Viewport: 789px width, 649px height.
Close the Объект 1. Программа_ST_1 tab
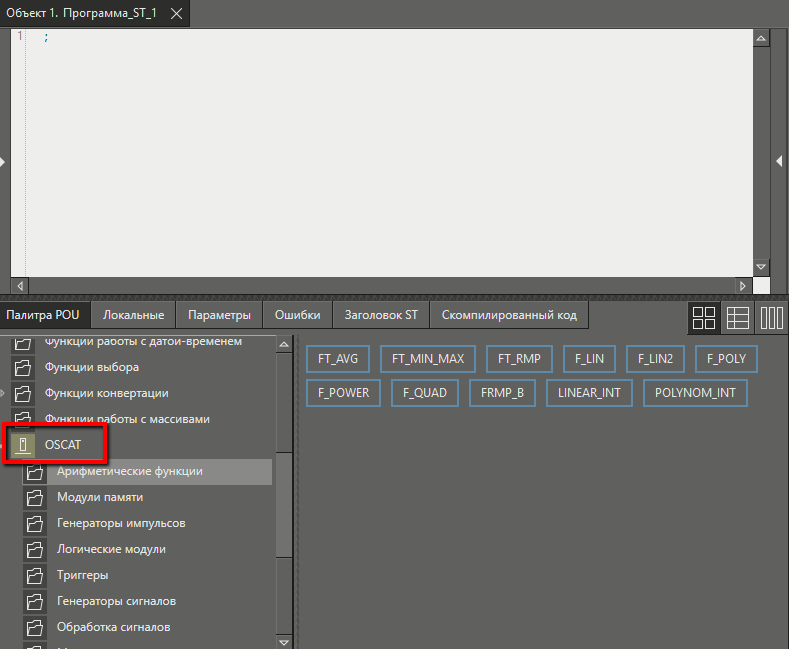click(x=176, y=14)
